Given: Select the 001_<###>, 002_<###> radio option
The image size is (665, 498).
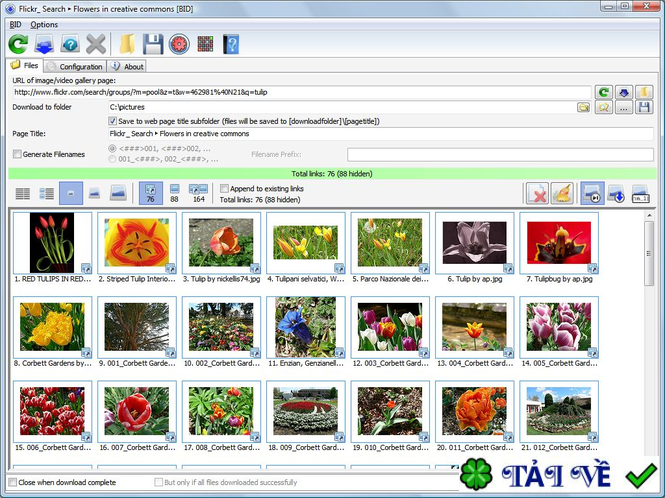Looking at the screenshot, I should (112, 159).
